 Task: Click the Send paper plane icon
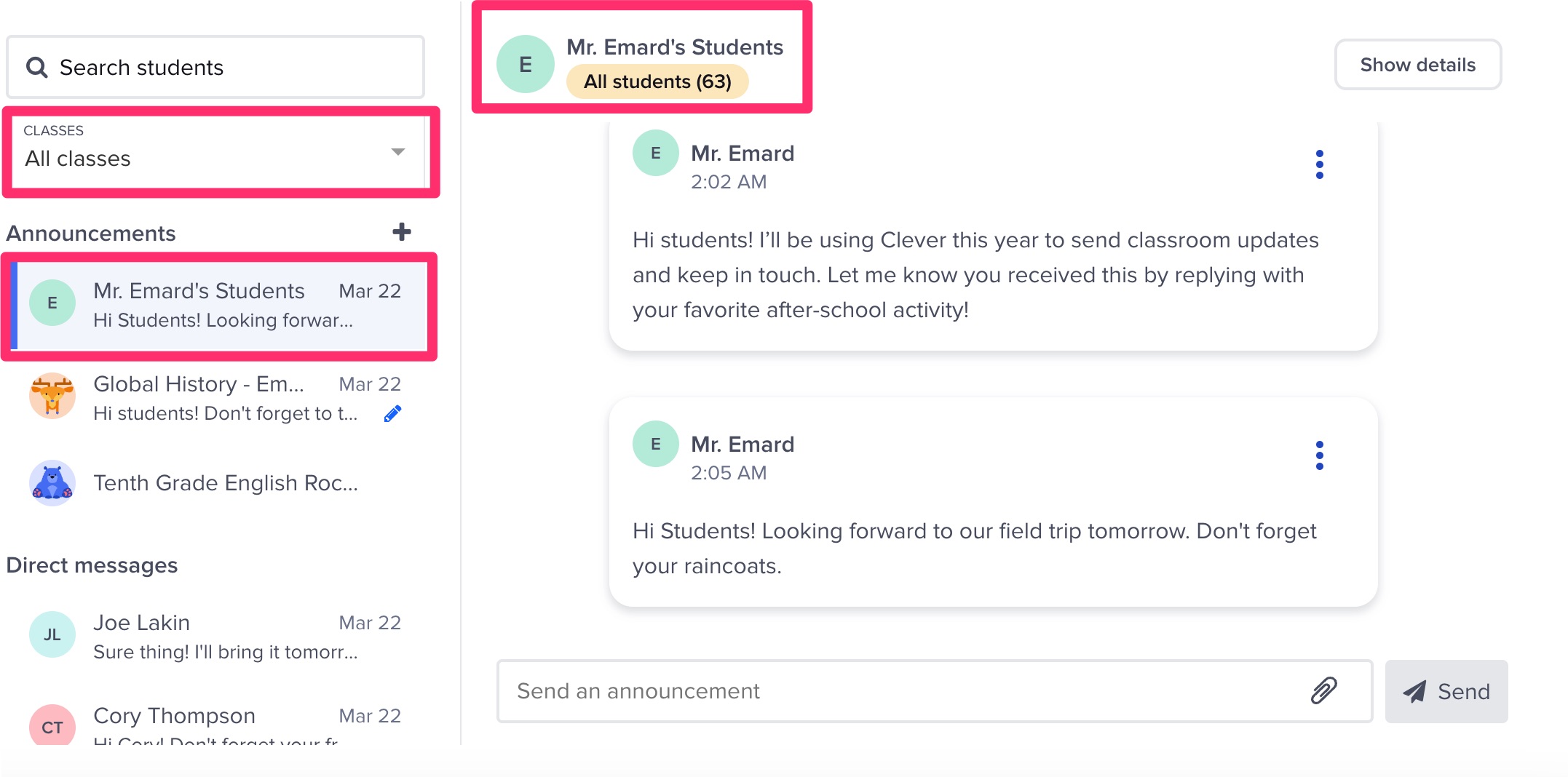pos(1415,690)
